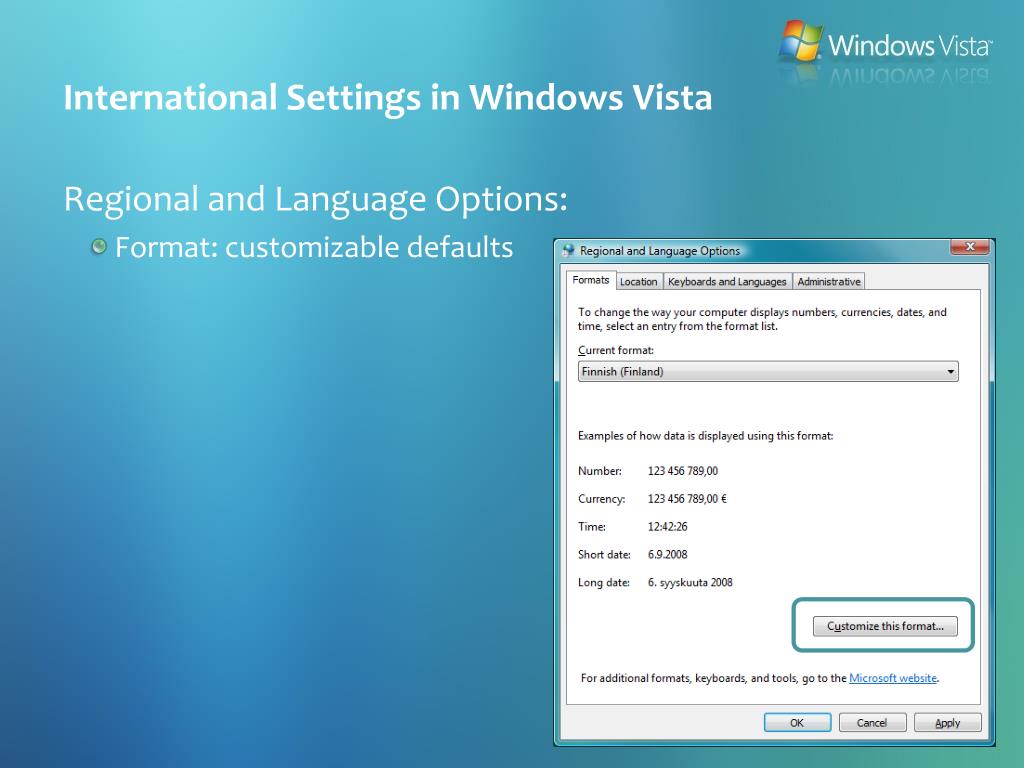Click the Regional and Language Options: slide heading
Viewport: 1024px width, 768px height.
pos(315,199)
